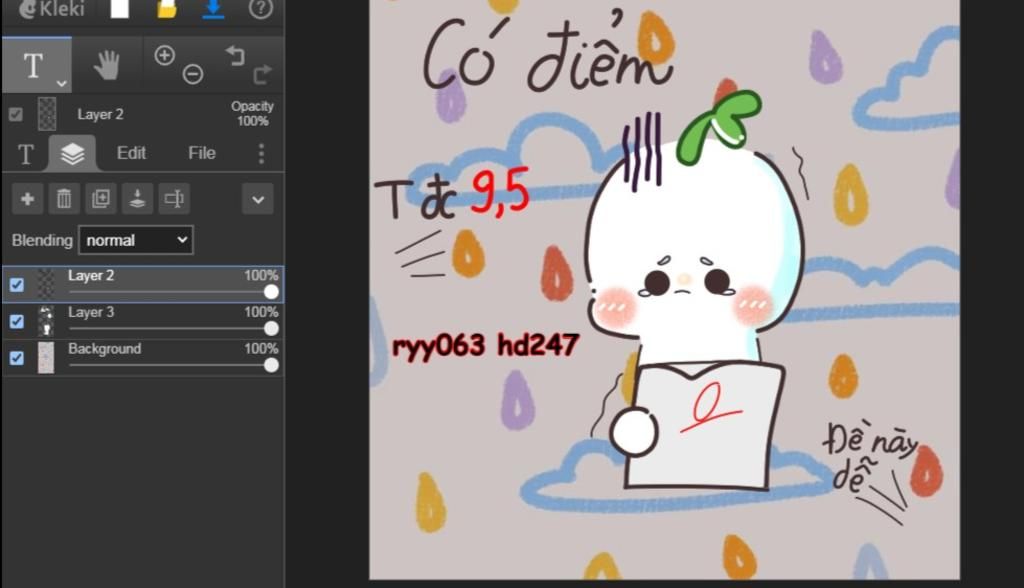This screenshot has width=1024, height=588.
Task: Switch to the Text tool settings tab
Action: [25, 154]
